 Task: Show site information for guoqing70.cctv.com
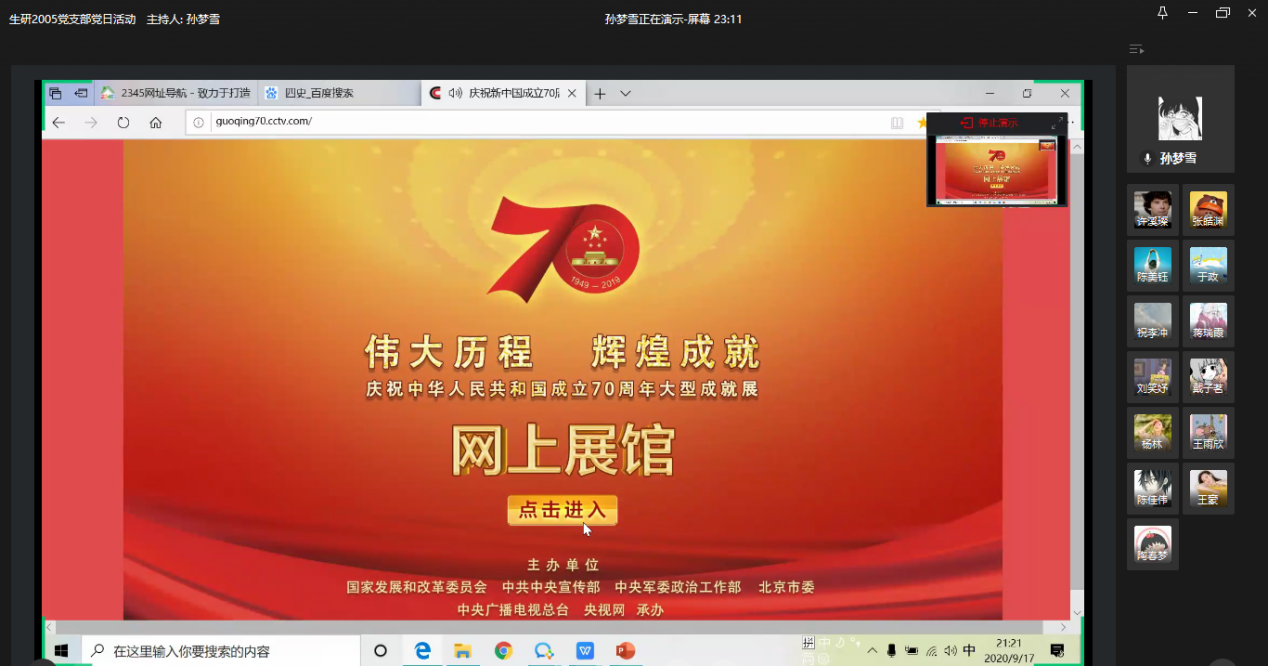[198, 122]
